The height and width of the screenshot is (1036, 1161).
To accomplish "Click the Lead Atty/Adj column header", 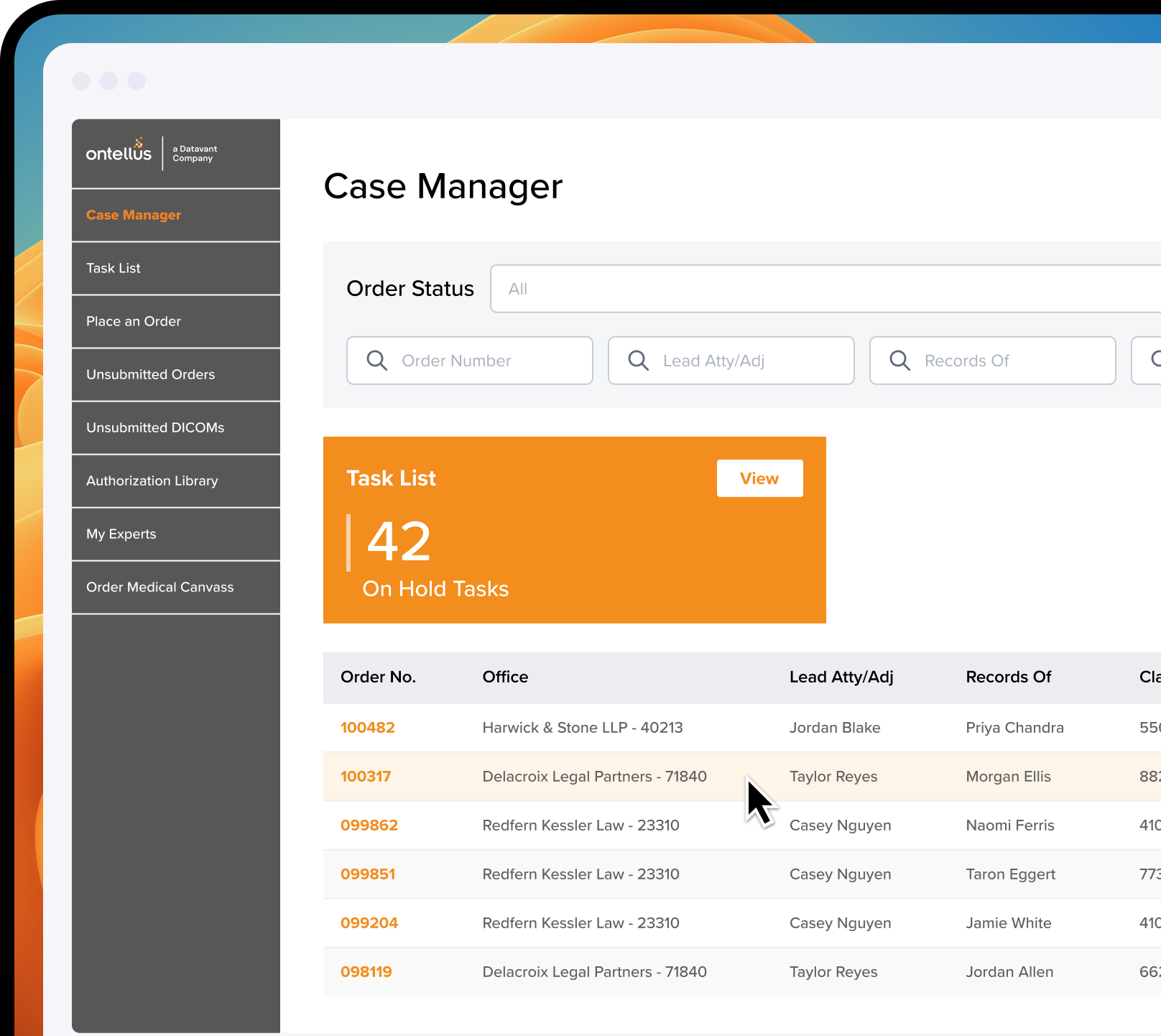I will (x=841, y=677).
